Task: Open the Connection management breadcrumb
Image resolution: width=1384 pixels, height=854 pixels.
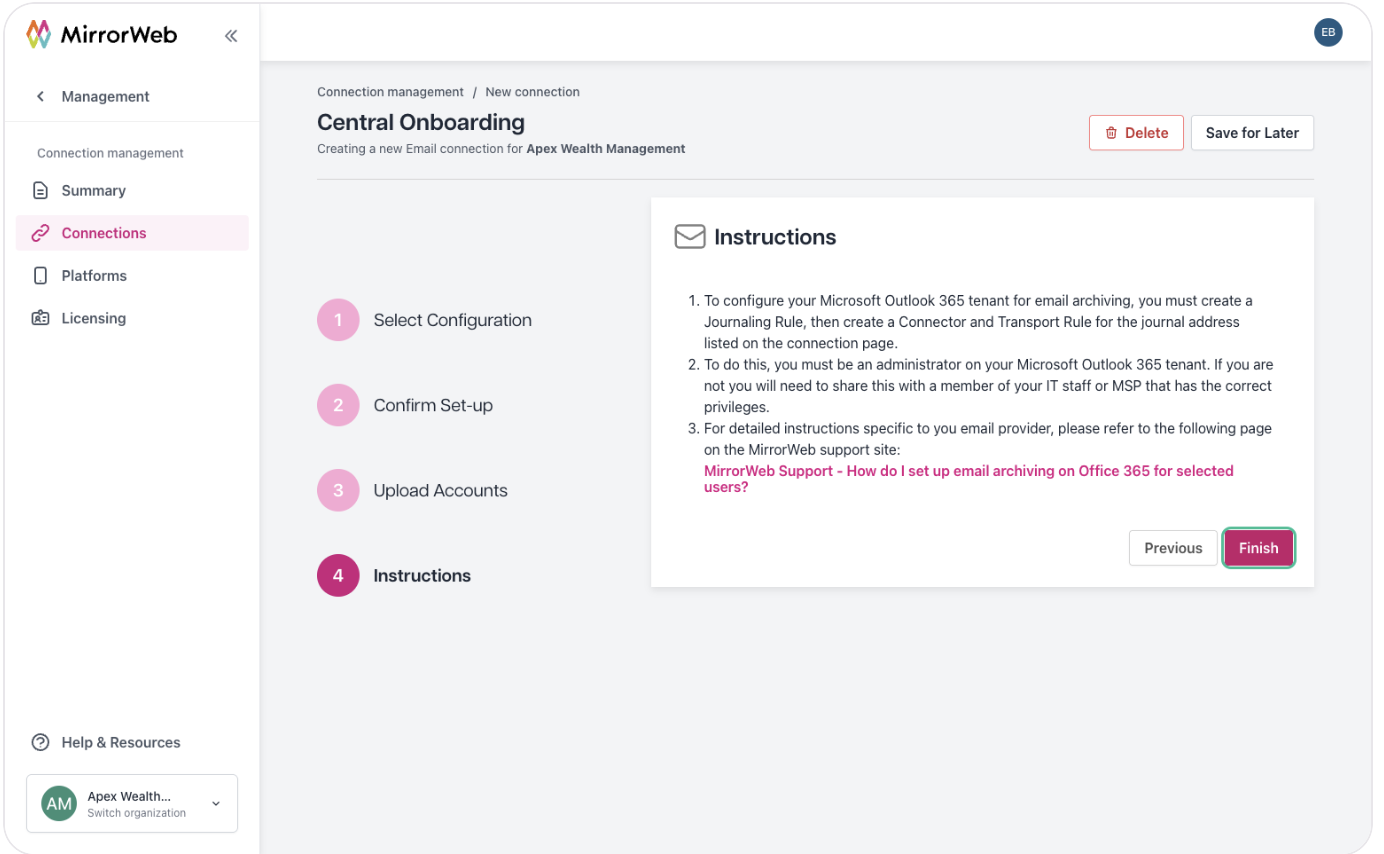Action: point(390,92)
